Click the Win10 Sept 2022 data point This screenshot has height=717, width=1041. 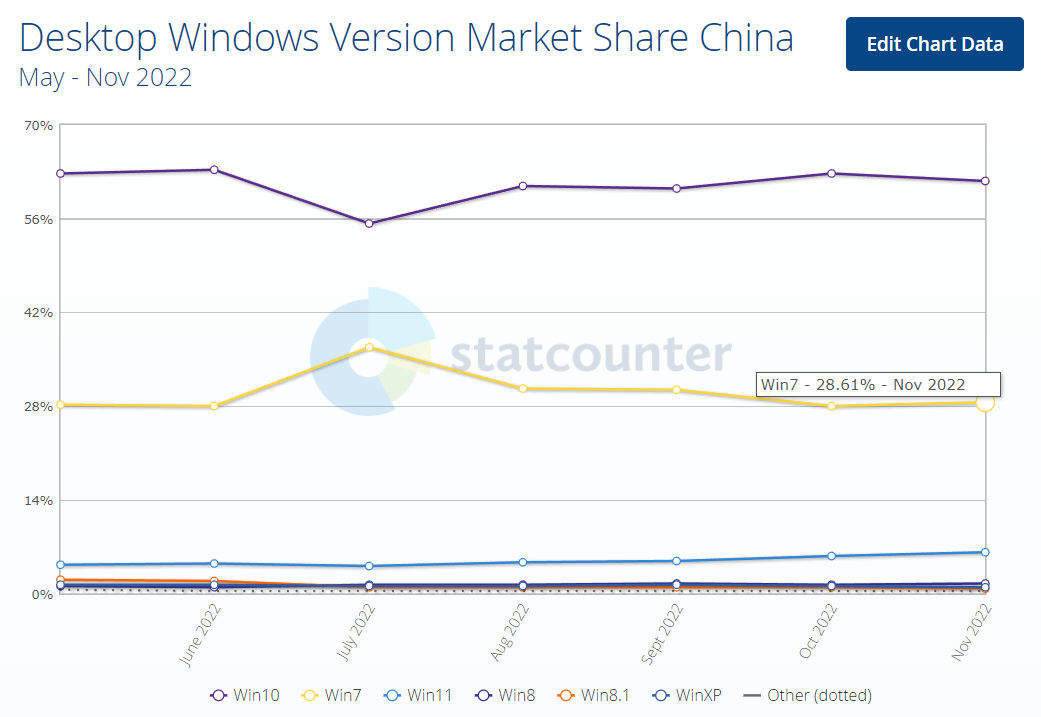pyautogui.click(x=677, y=188)
